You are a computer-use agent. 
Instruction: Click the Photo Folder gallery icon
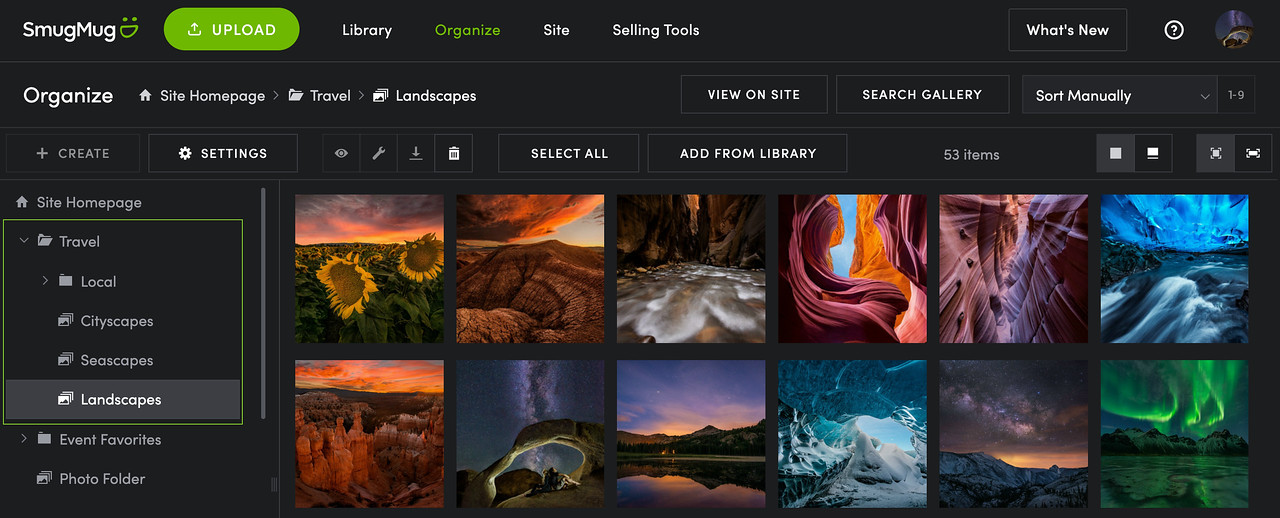pyautogui.click(x=44, y=478)
